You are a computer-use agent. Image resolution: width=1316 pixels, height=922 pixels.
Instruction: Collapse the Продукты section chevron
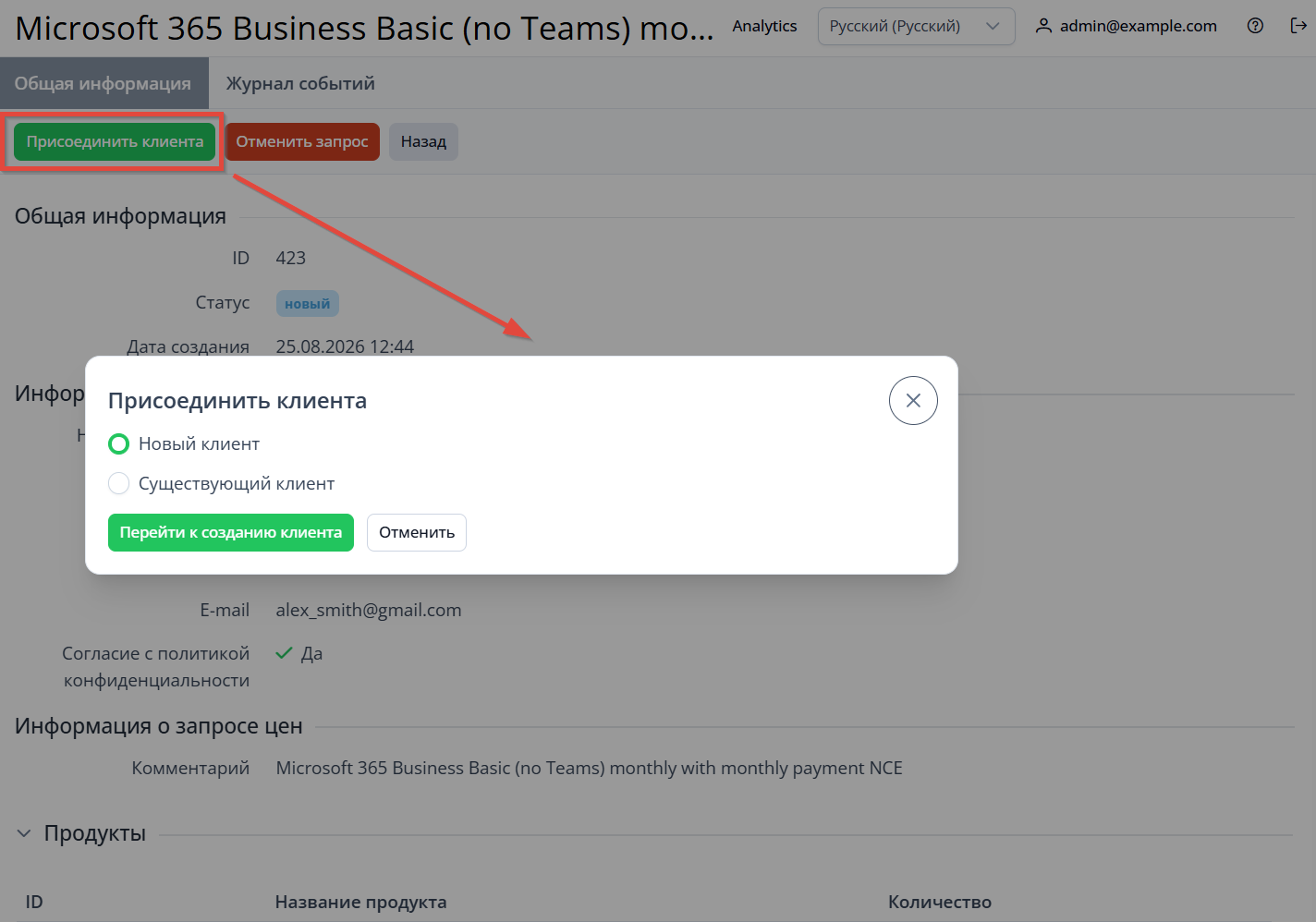[x=24, y=833]
